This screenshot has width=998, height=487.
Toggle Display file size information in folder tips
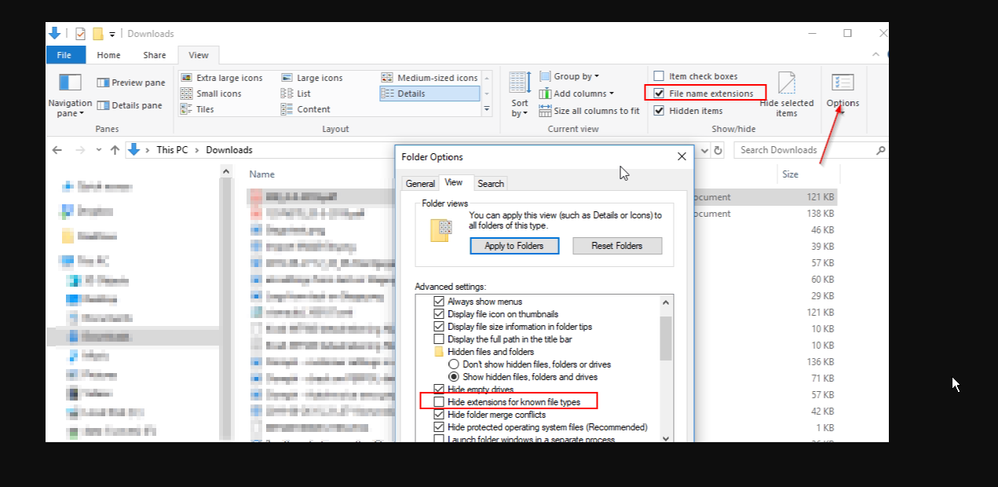[x=439, y=327]
